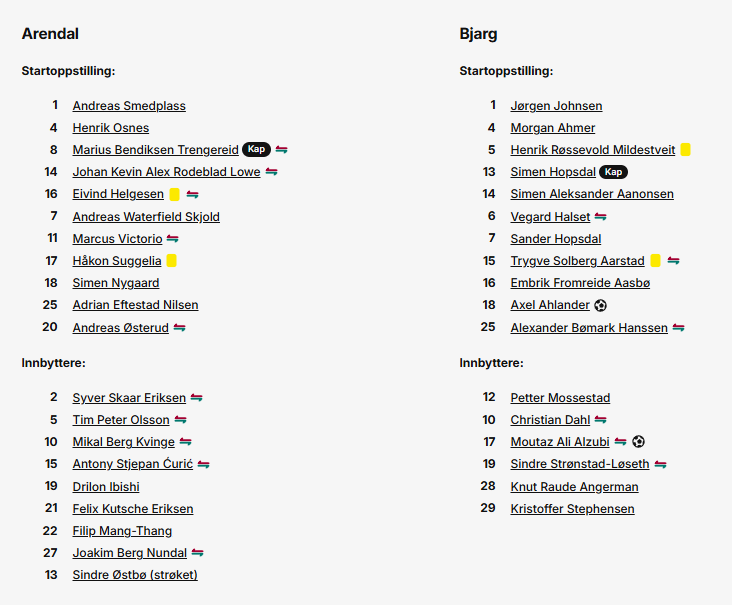
Task: Click Sindre Østbø (strøket) link
Action: [135, 575]
